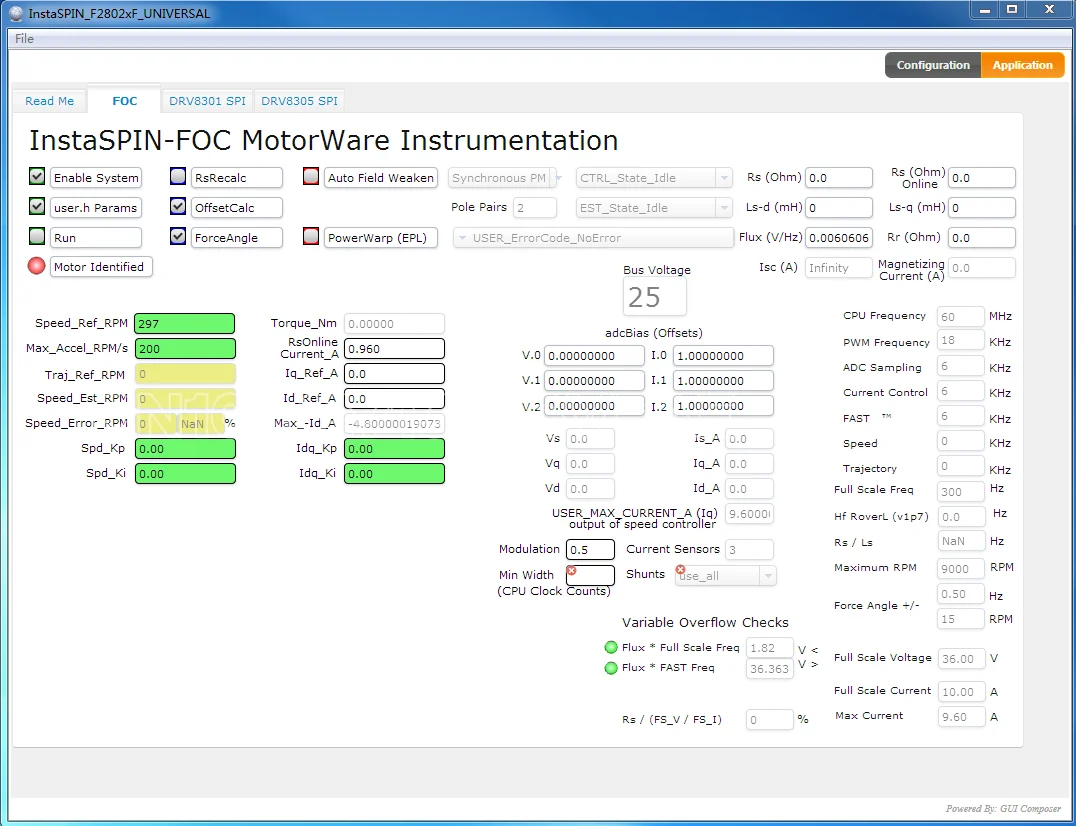Click the Idq_Kp input field

[x=394, y=449]
